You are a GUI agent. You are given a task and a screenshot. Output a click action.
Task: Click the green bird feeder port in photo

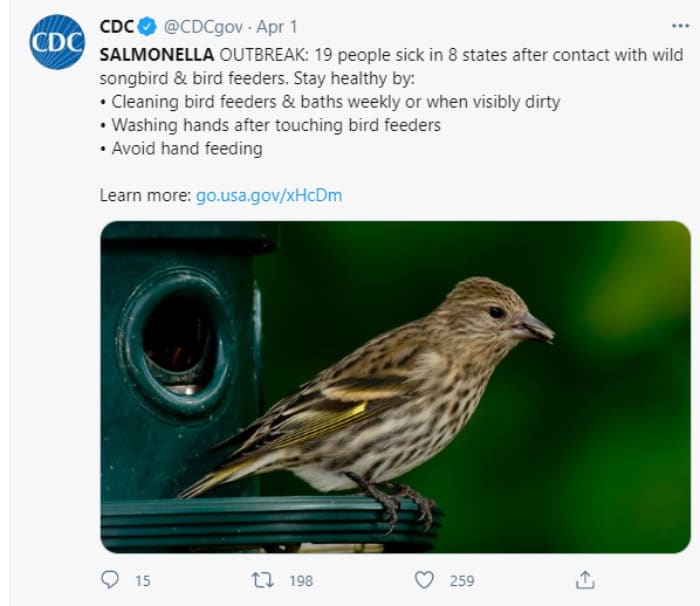(173, 342)
